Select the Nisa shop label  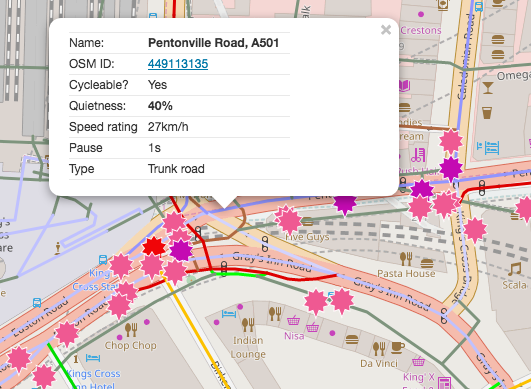point(294,336)
